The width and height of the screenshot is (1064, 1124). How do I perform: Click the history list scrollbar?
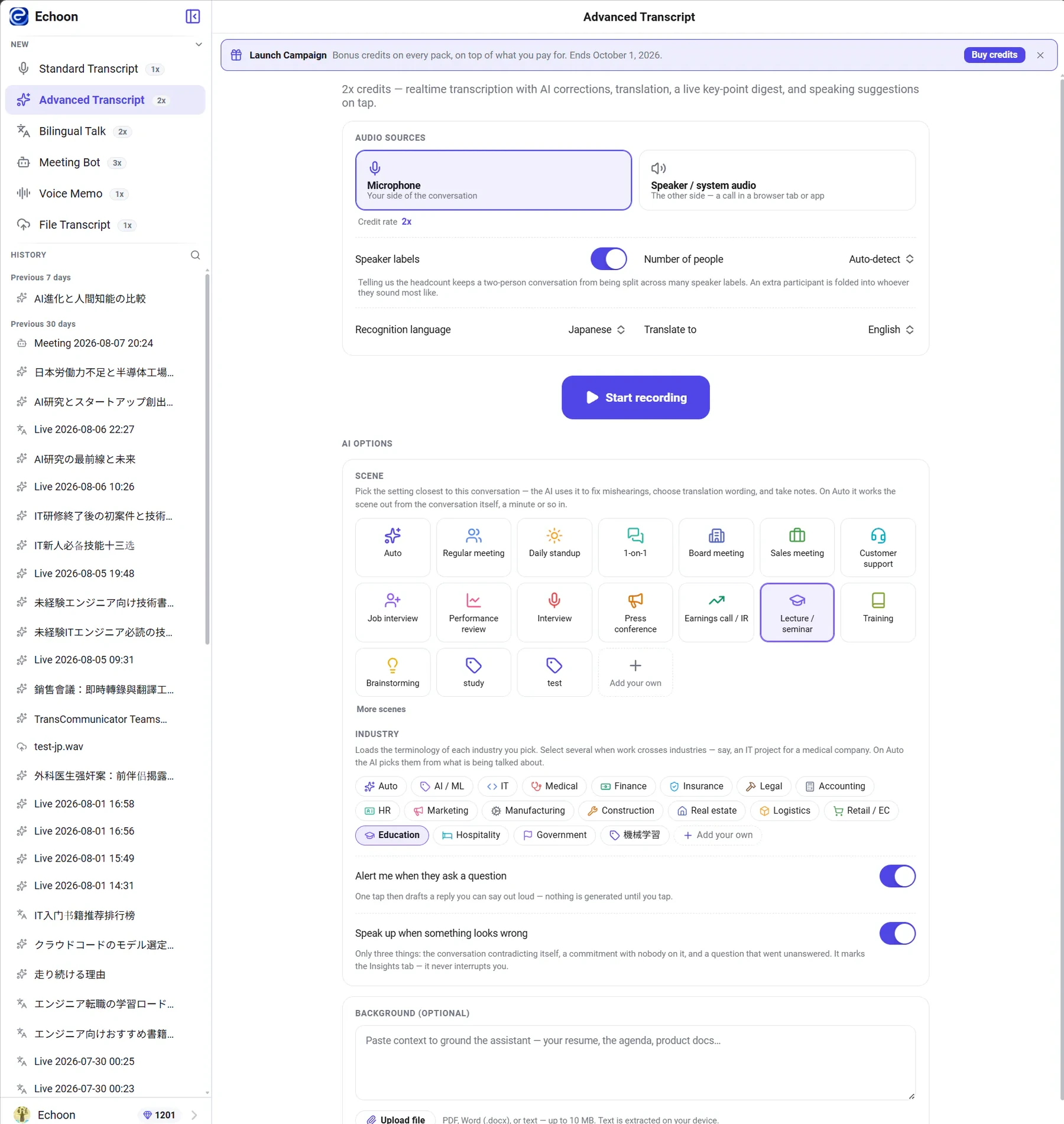coord(207,458)
